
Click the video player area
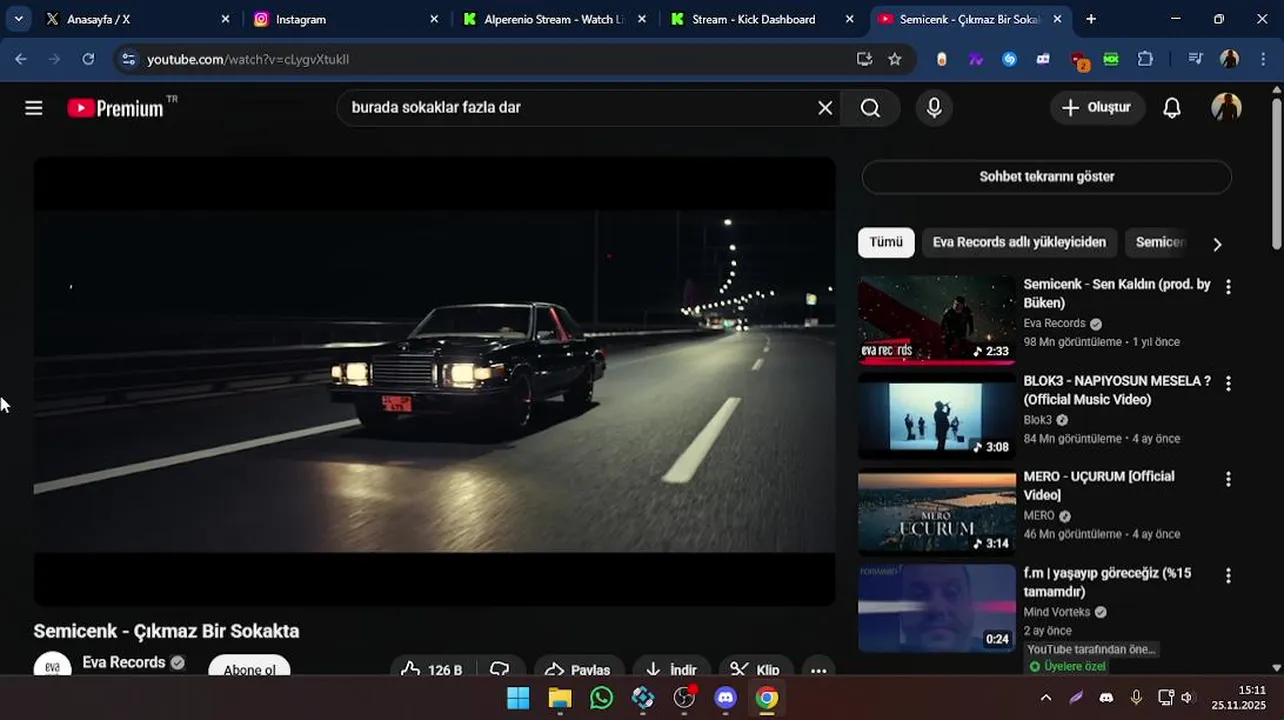(434, 381)
